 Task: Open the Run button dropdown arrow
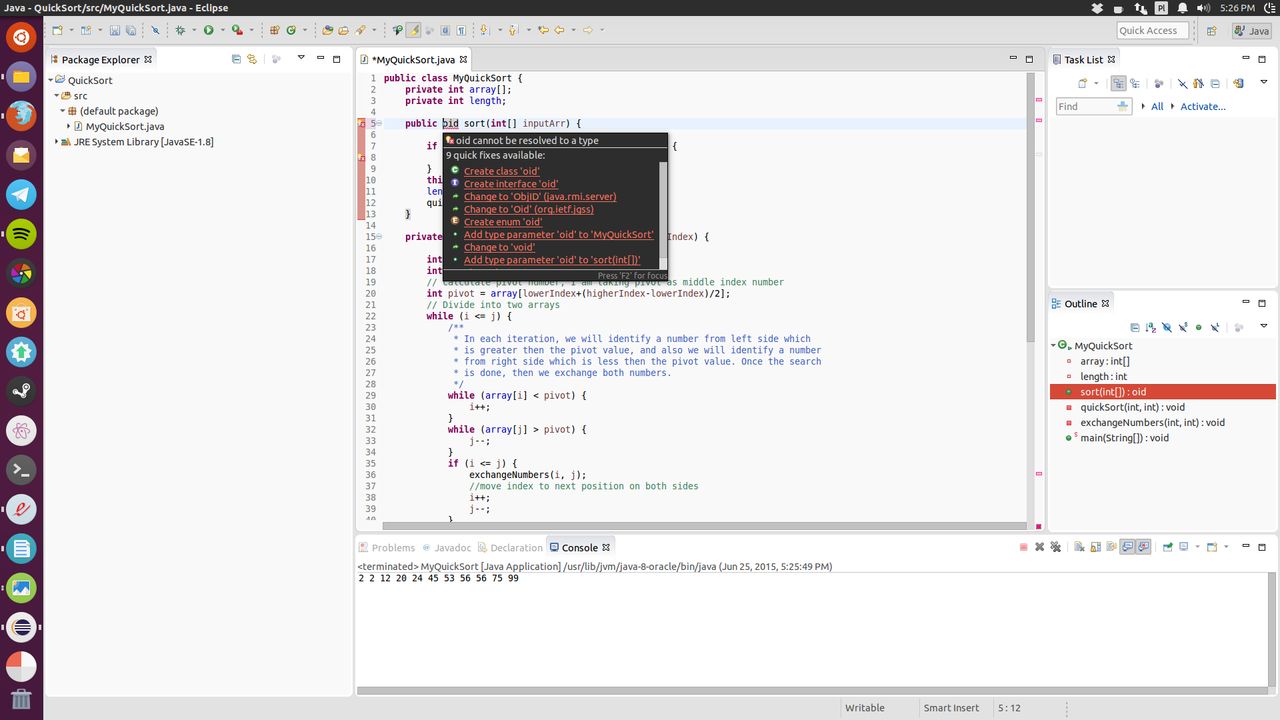(x=223, y=30)
